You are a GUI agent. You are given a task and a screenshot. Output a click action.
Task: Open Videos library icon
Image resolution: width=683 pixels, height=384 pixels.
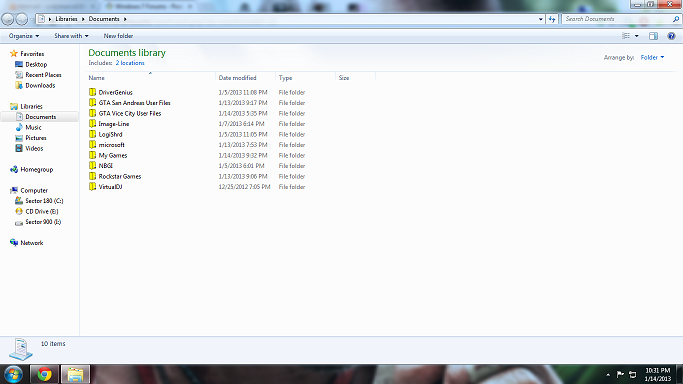[x=19, y=148]
